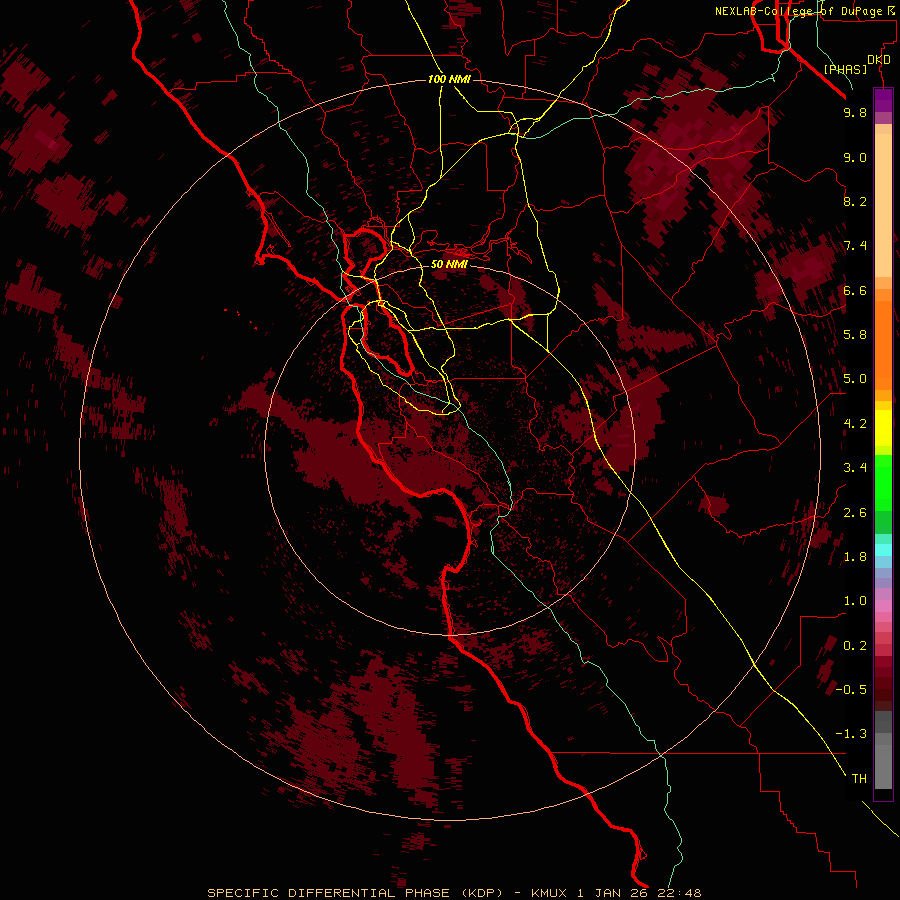Click the Specific Differential Phase KMUX caption

pos(454,893)
